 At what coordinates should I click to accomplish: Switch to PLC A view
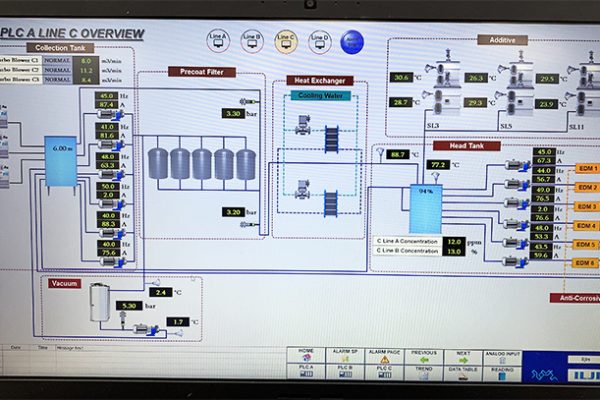click(306, 371)
